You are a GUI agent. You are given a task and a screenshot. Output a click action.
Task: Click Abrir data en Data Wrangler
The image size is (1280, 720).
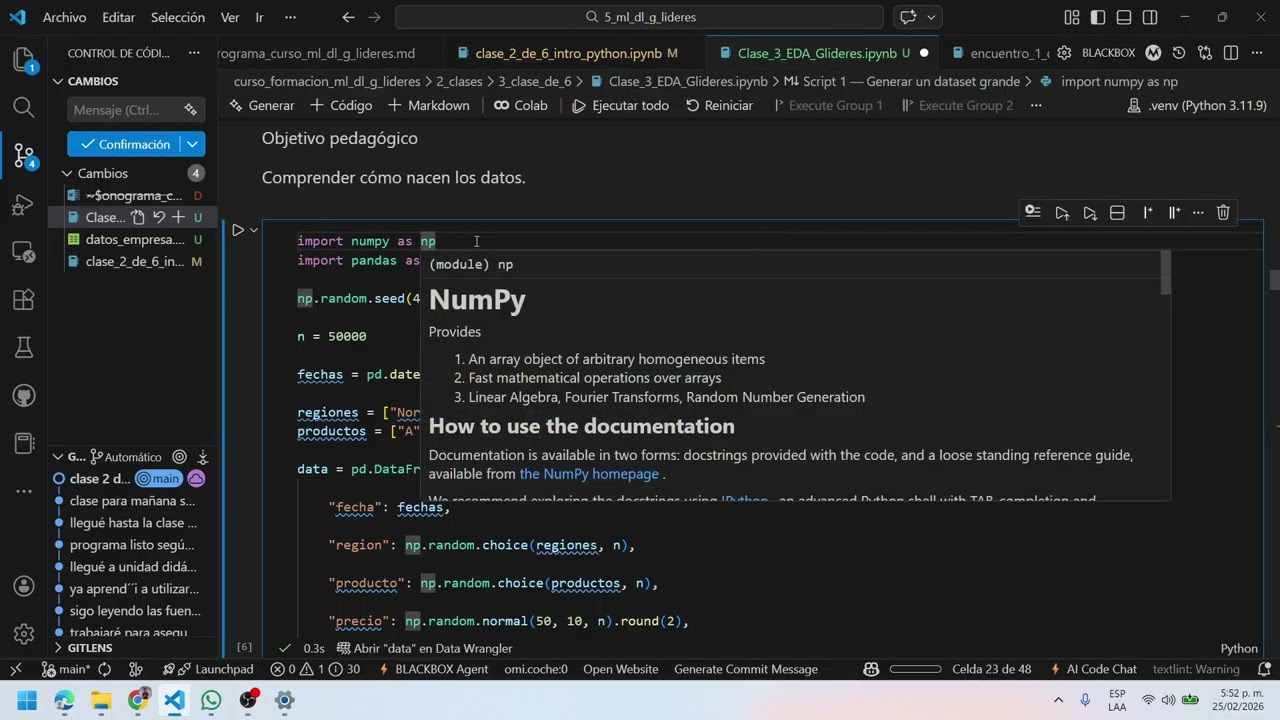point(424,648)
